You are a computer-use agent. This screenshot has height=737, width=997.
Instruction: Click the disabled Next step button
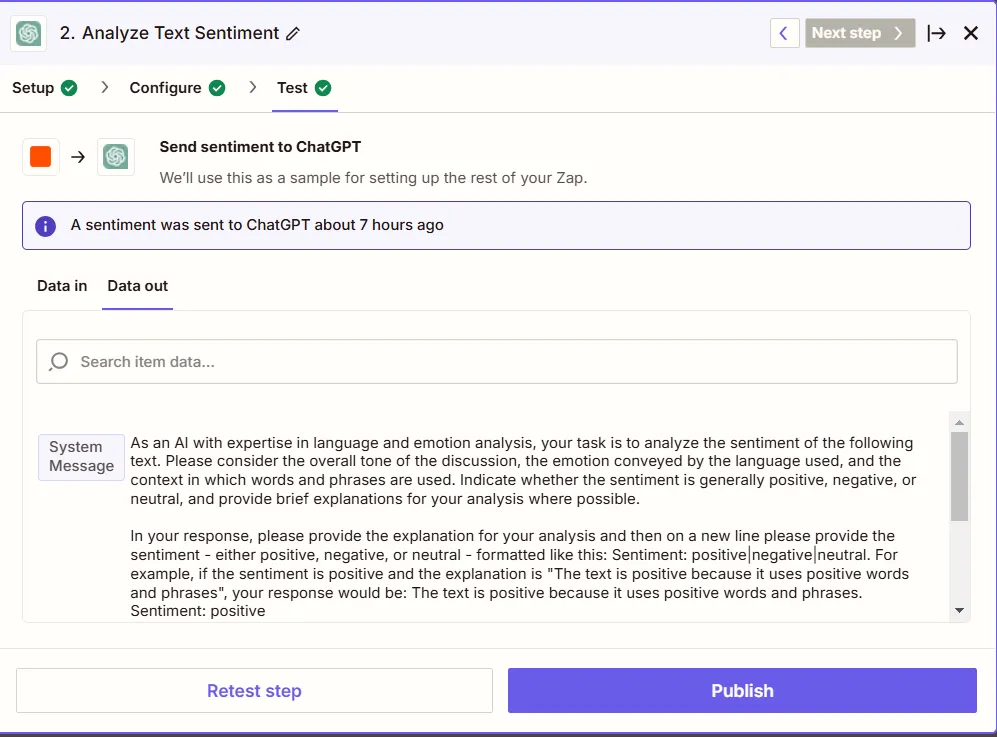point(859,32)
